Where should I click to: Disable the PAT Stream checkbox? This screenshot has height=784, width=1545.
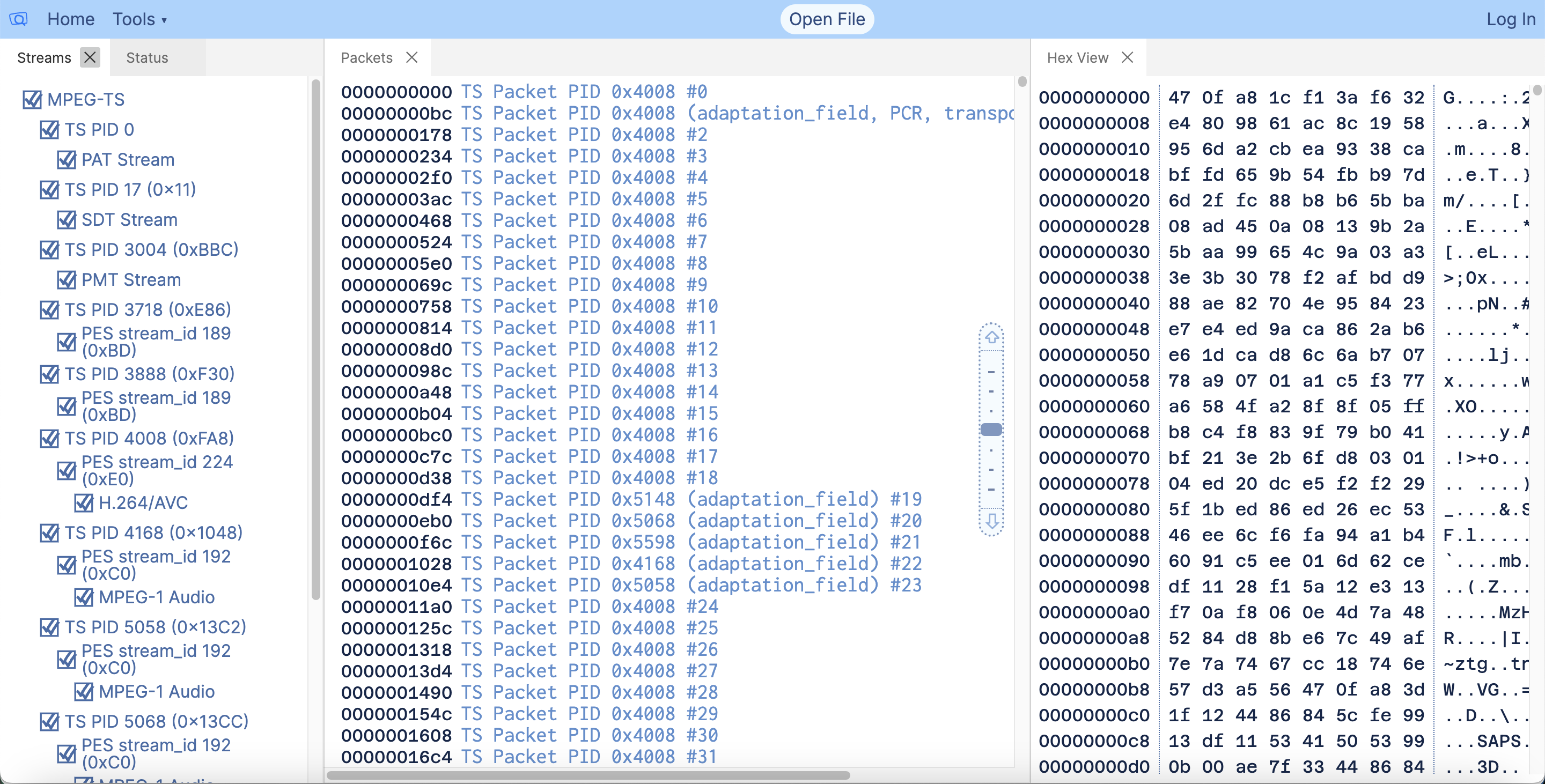(67, 159)
